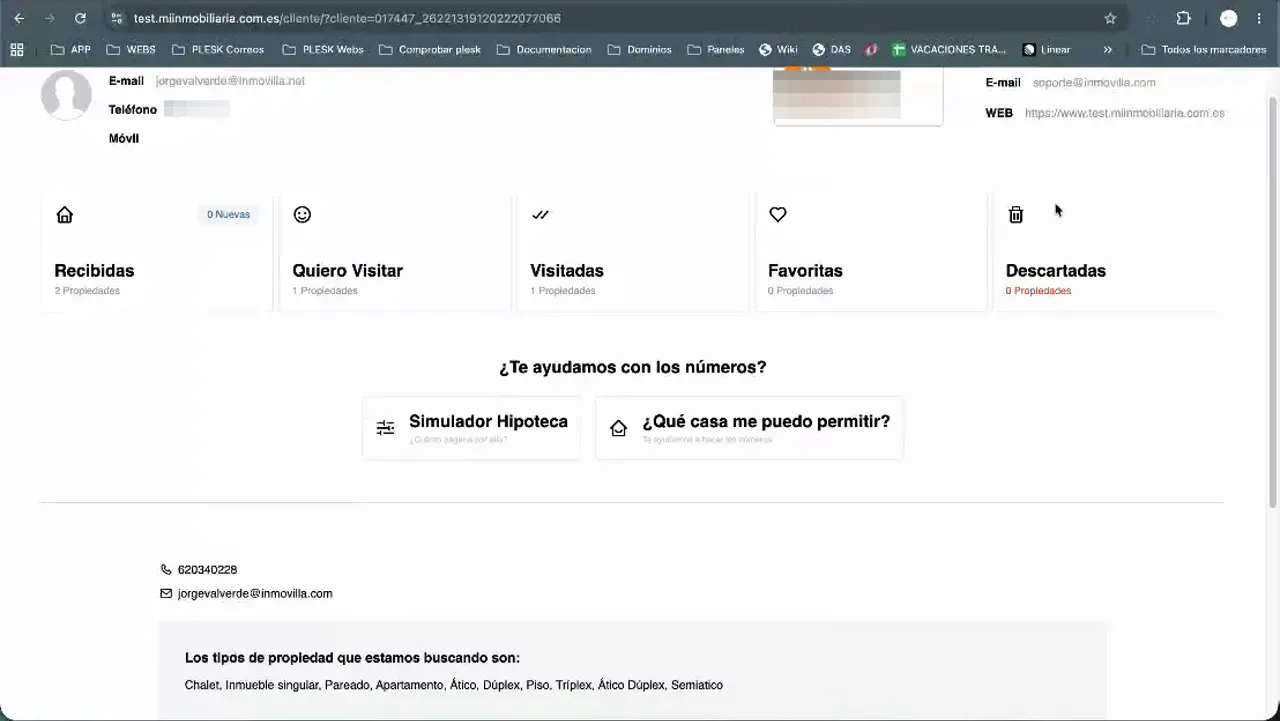1280x721 pixels.
Task: Open the Visitadas properties section
Action: coord(633,252)
